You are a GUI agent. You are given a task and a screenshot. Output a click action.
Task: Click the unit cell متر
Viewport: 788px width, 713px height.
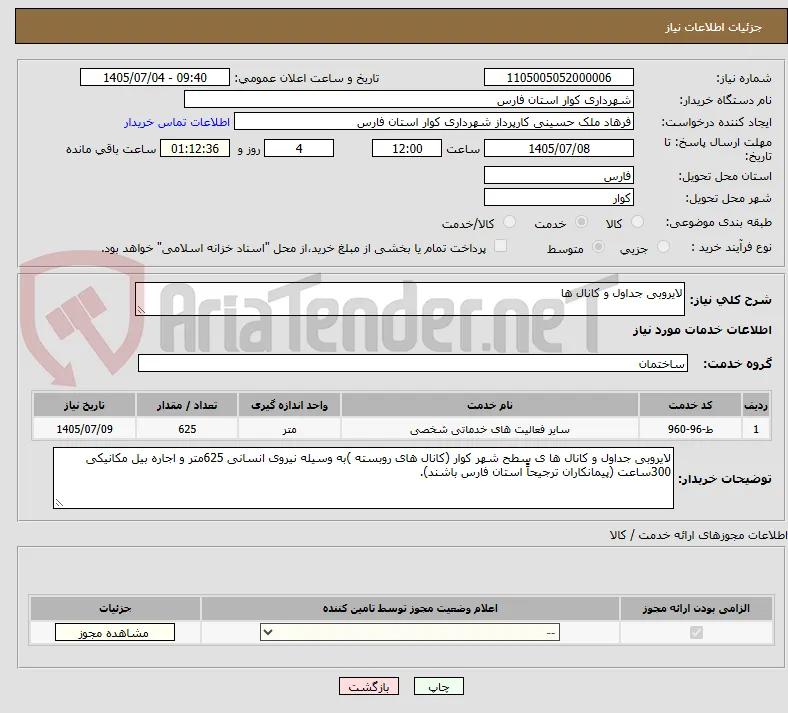(289, 429)
